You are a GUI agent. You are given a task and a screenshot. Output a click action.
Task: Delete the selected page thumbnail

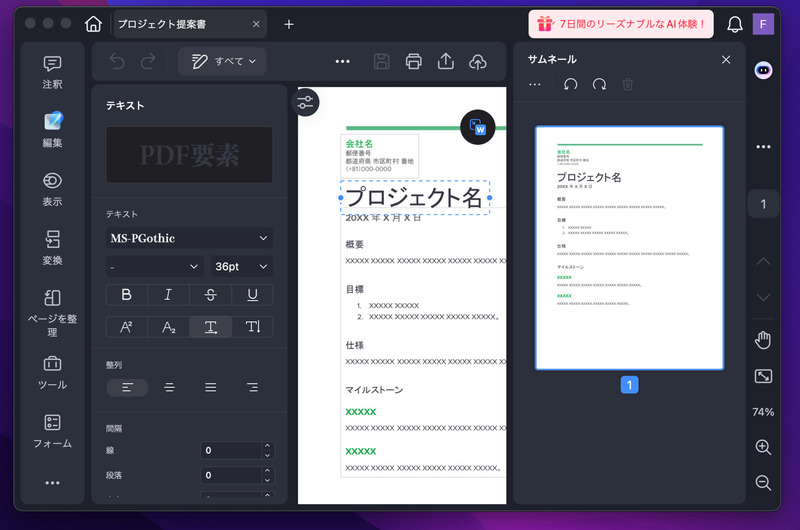coord(628,84)
